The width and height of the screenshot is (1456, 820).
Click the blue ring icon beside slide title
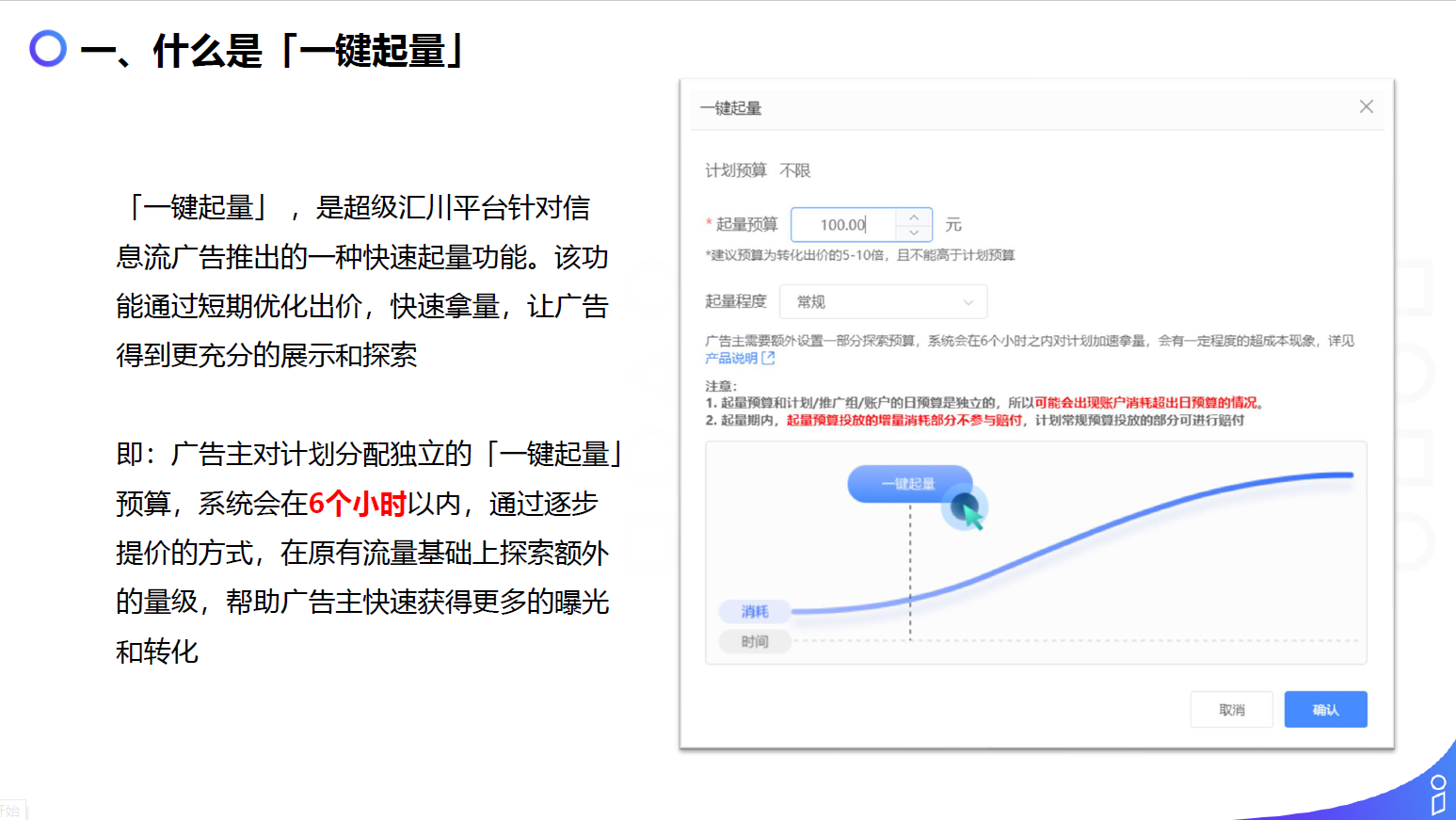click(x=48, y=49)
